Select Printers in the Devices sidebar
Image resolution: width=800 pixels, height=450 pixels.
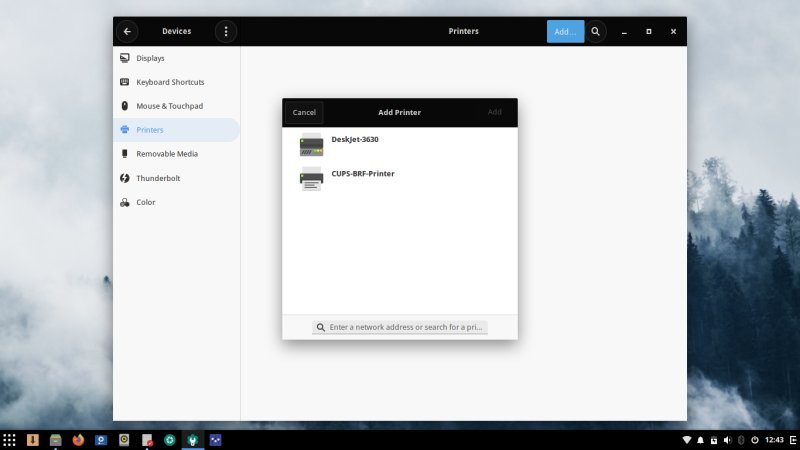pos(150,130)
